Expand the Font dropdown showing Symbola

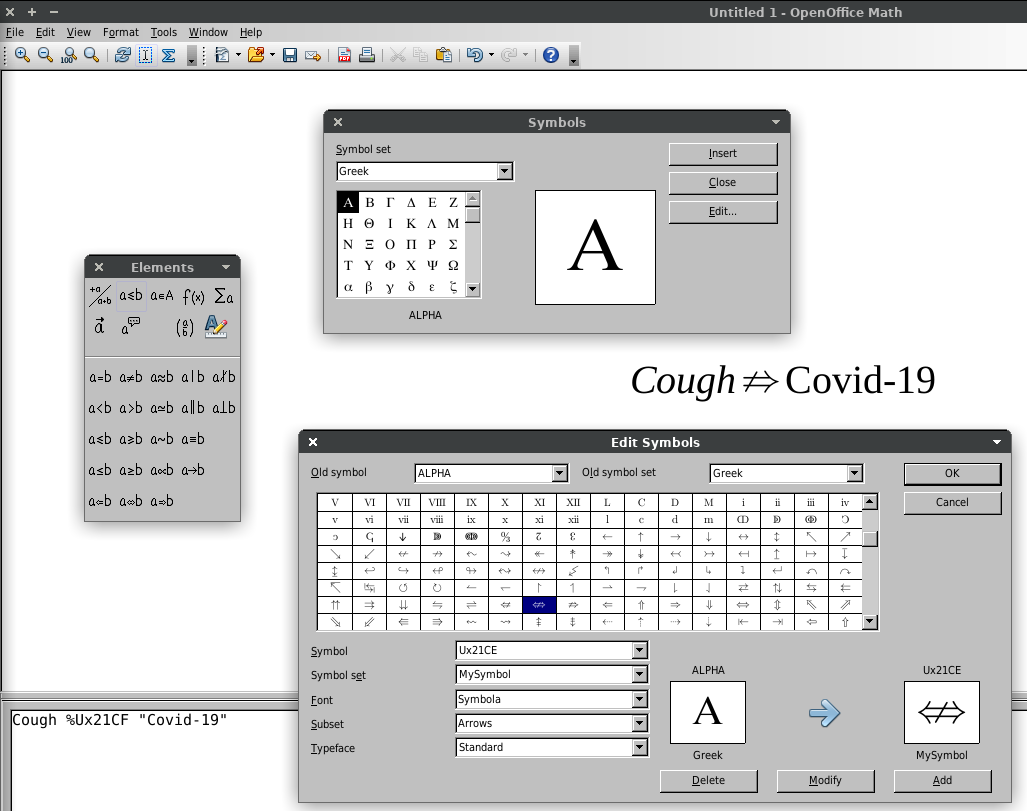coord(640,699)
